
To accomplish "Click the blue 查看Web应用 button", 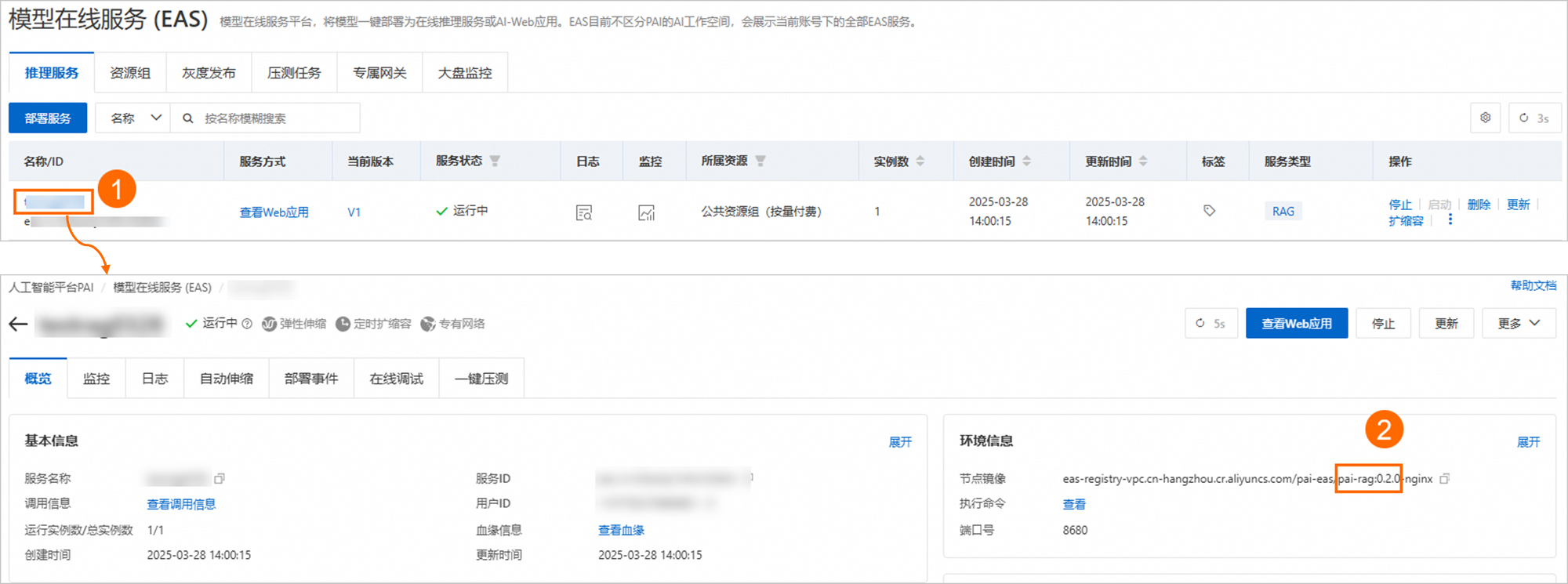I will tap(1297, 323).
